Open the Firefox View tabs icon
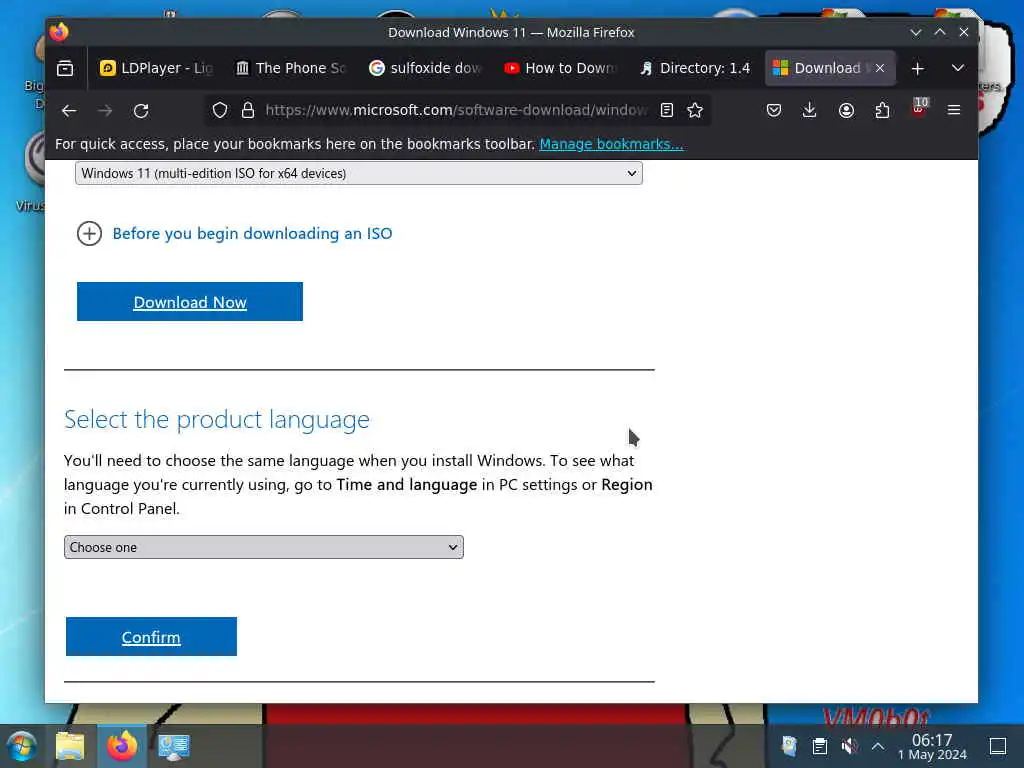This screenshot has height=768, width=1024. point(65,68)
